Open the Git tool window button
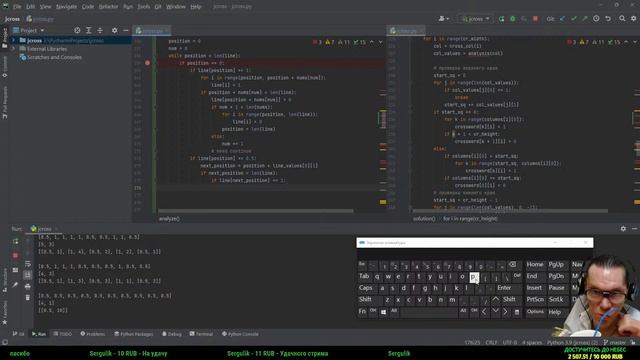Screen dimensions: 640x360 [x=18, y=334]
